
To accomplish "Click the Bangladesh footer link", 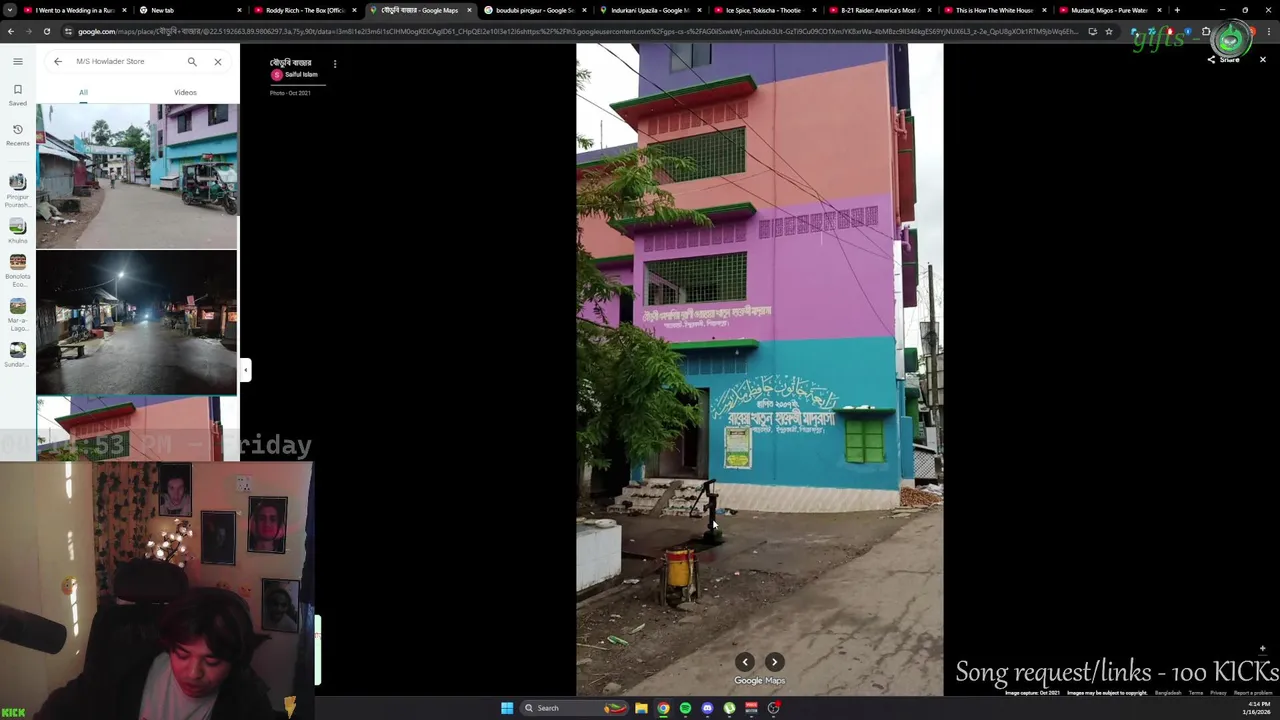I will pyautogui.click(x=1168, y=693).
